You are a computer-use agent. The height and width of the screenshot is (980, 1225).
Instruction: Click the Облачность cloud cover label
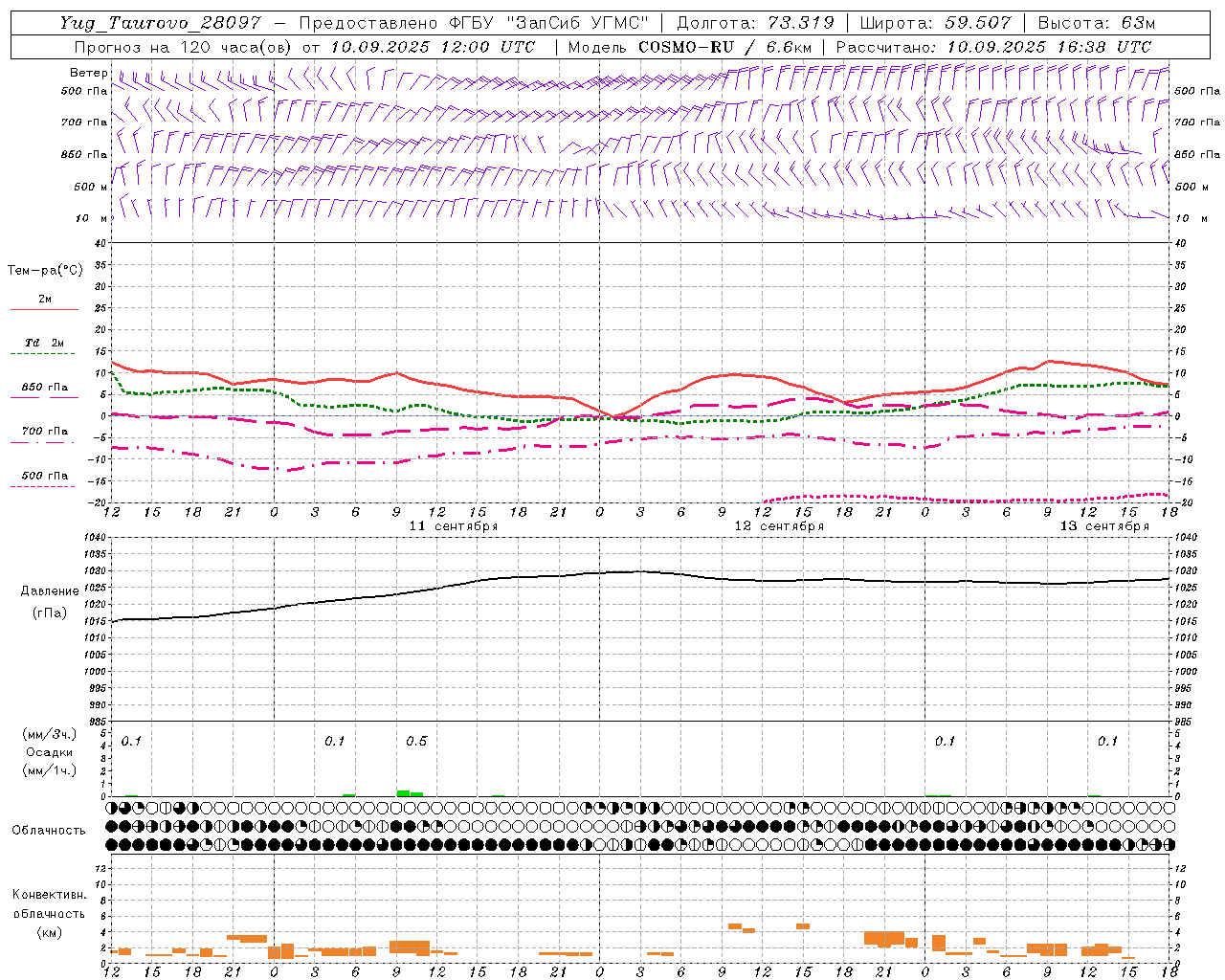tap(49, 831)
